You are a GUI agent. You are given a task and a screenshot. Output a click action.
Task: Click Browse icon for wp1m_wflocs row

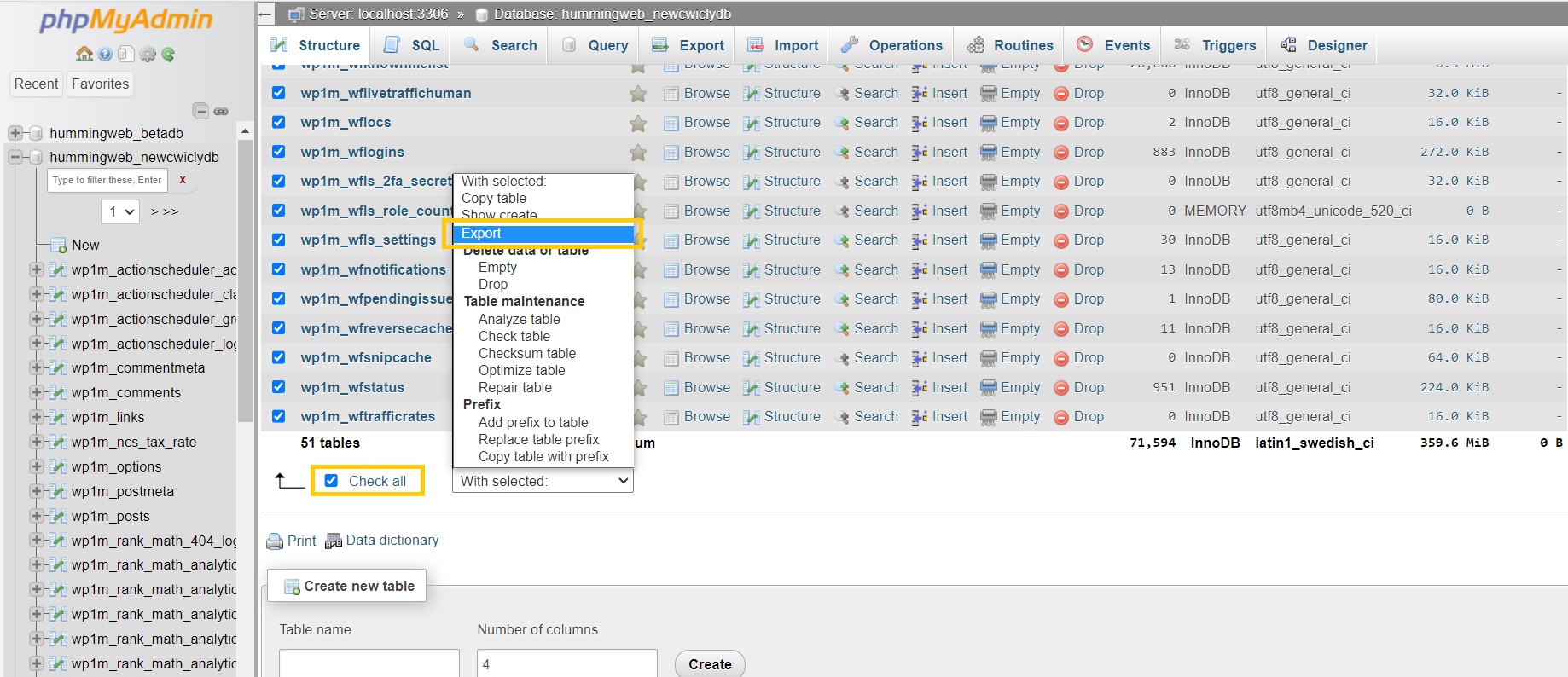(671, 123)
